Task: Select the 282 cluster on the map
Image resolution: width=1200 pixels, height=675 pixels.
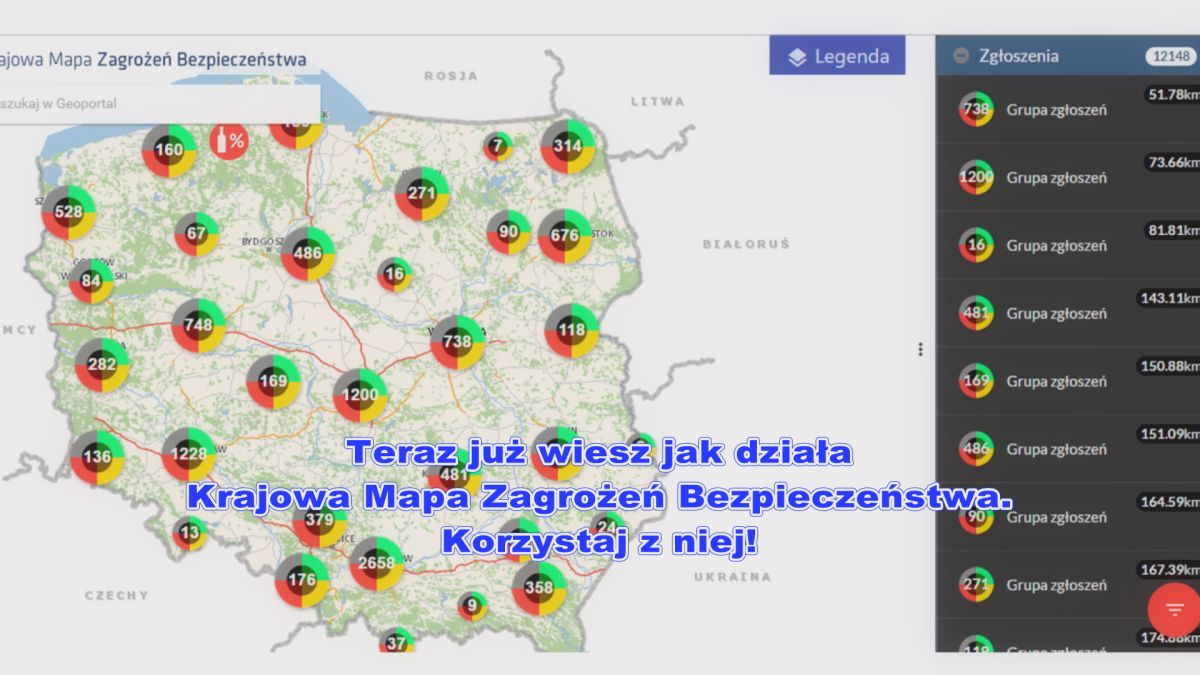Action: tap(102, 364)
